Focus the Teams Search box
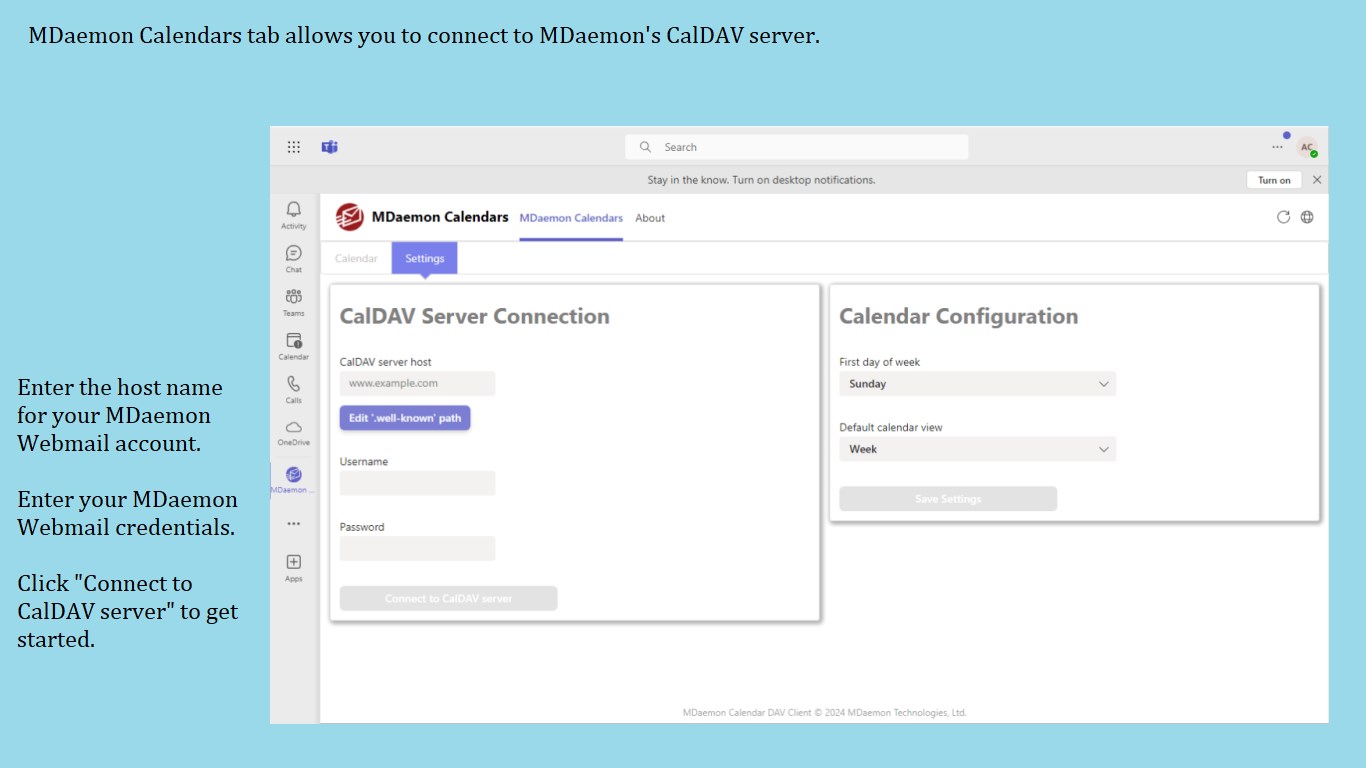Image resolution: width=1366 pixels, height=768 pixels. [797, 147]
